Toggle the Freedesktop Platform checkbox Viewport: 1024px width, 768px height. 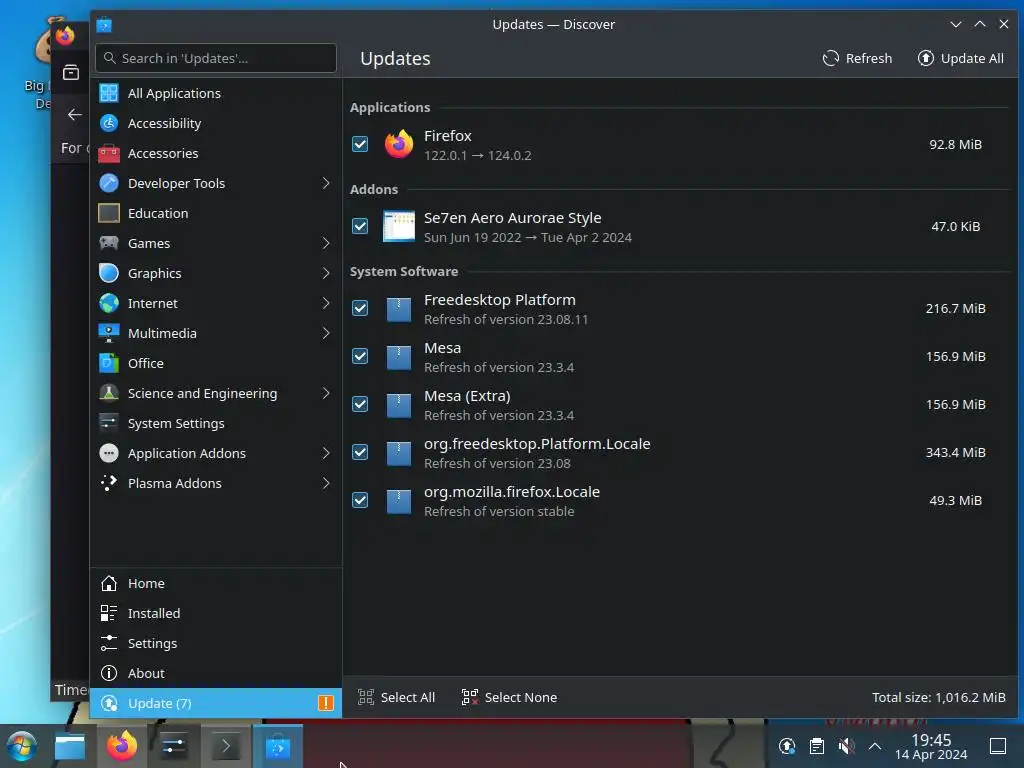click(x=360, y=308)
